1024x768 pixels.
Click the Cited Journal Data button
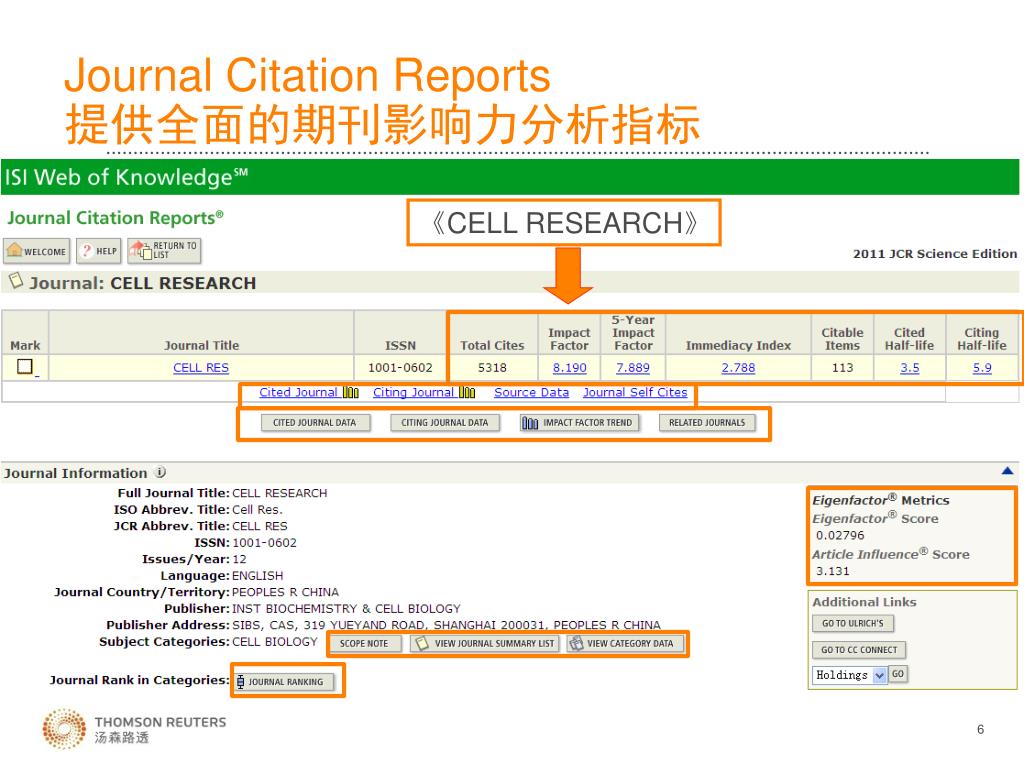[315, 423]
